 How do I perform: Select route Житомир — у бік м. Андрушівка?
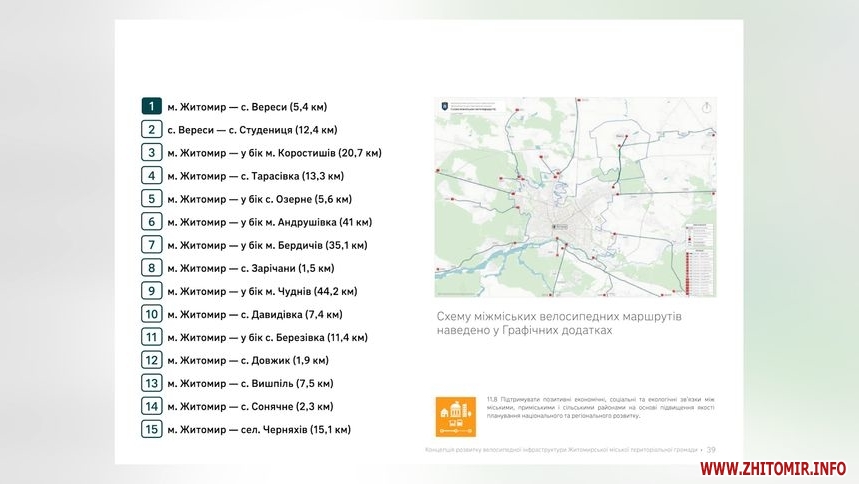tap(270, 222)
